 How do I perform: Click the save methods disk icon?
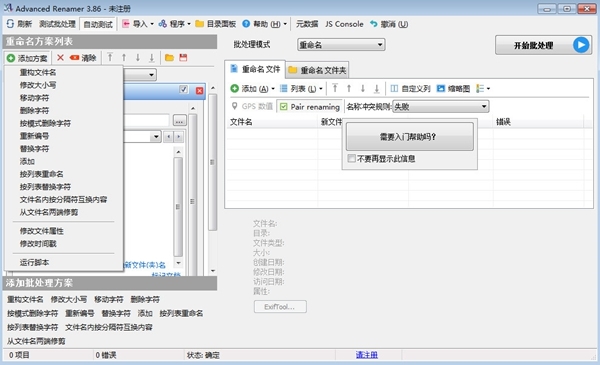point(183,58)
